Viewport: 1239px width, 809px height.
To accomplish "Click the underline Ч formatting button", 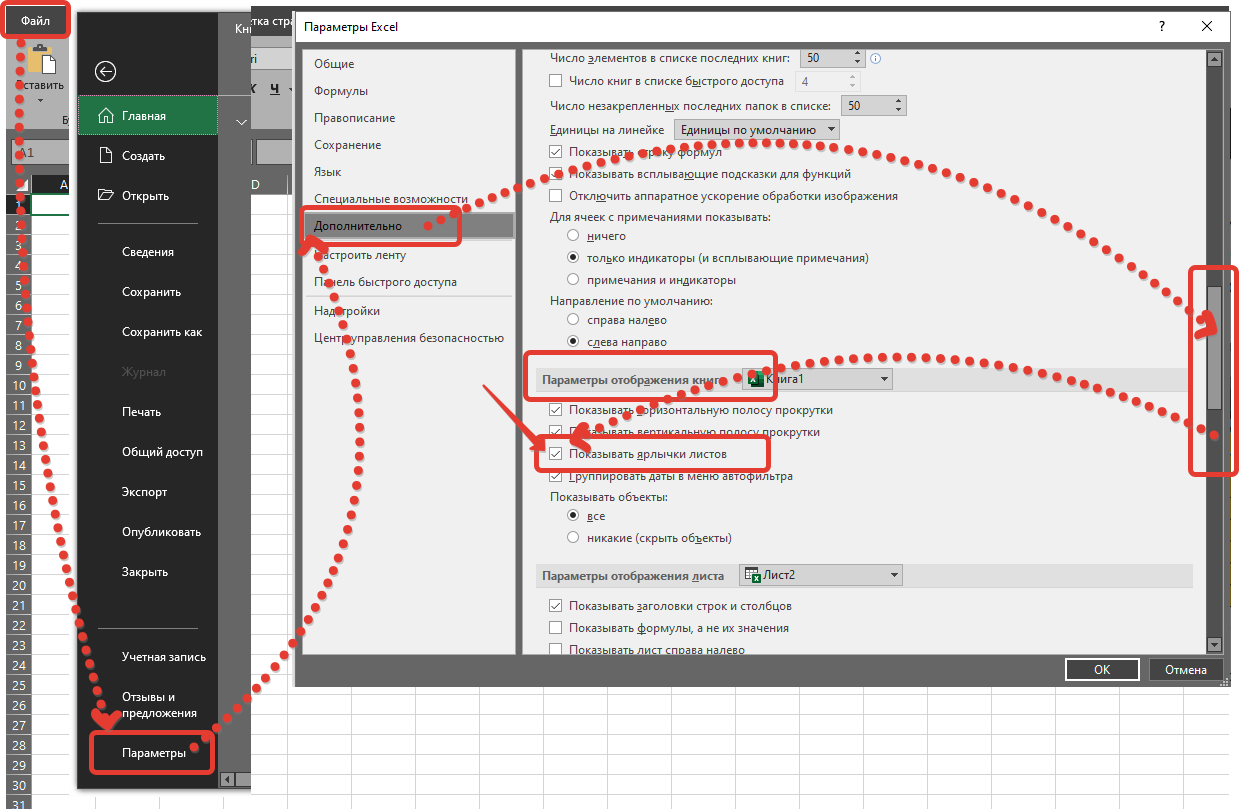I will 273,88.
